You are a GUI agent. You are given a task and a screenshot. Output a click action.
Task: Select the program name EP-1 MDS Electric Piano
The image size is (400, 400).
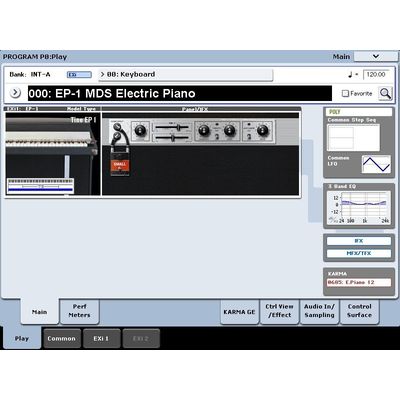pyautogui.click(x=180, y=93)
